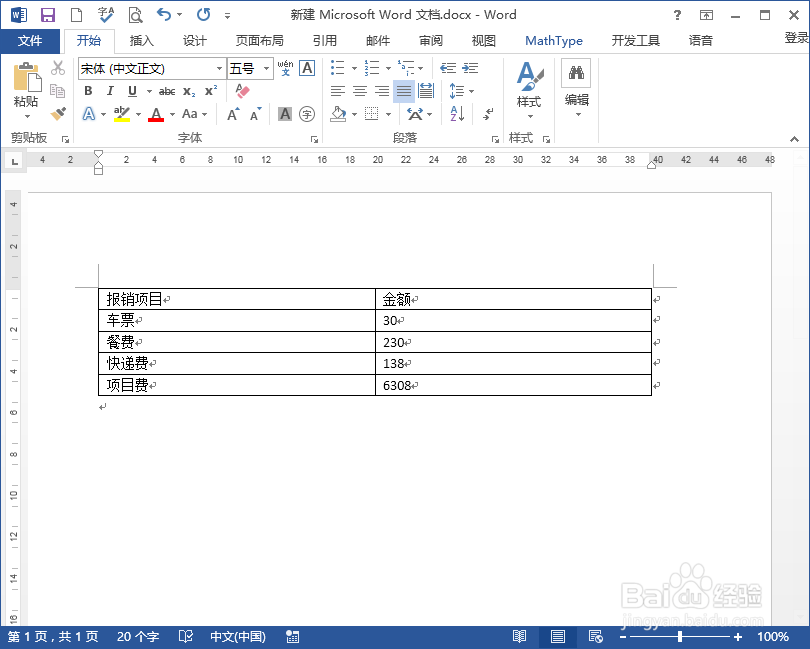Switch to 审阅 Review tab
This screenshot has height=649, width=810.
pyautogui.click(x=431, y=41)
